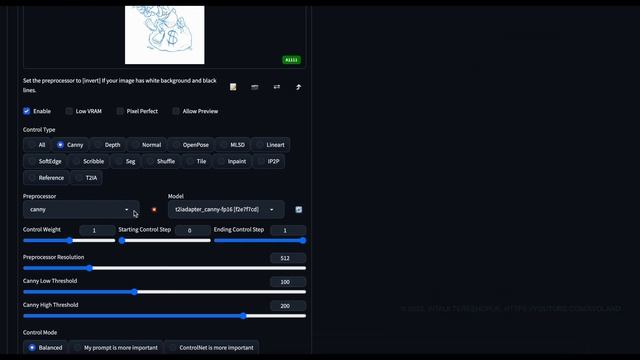
Task: Pick Shuffle control type
Action: tap(161, 162)
